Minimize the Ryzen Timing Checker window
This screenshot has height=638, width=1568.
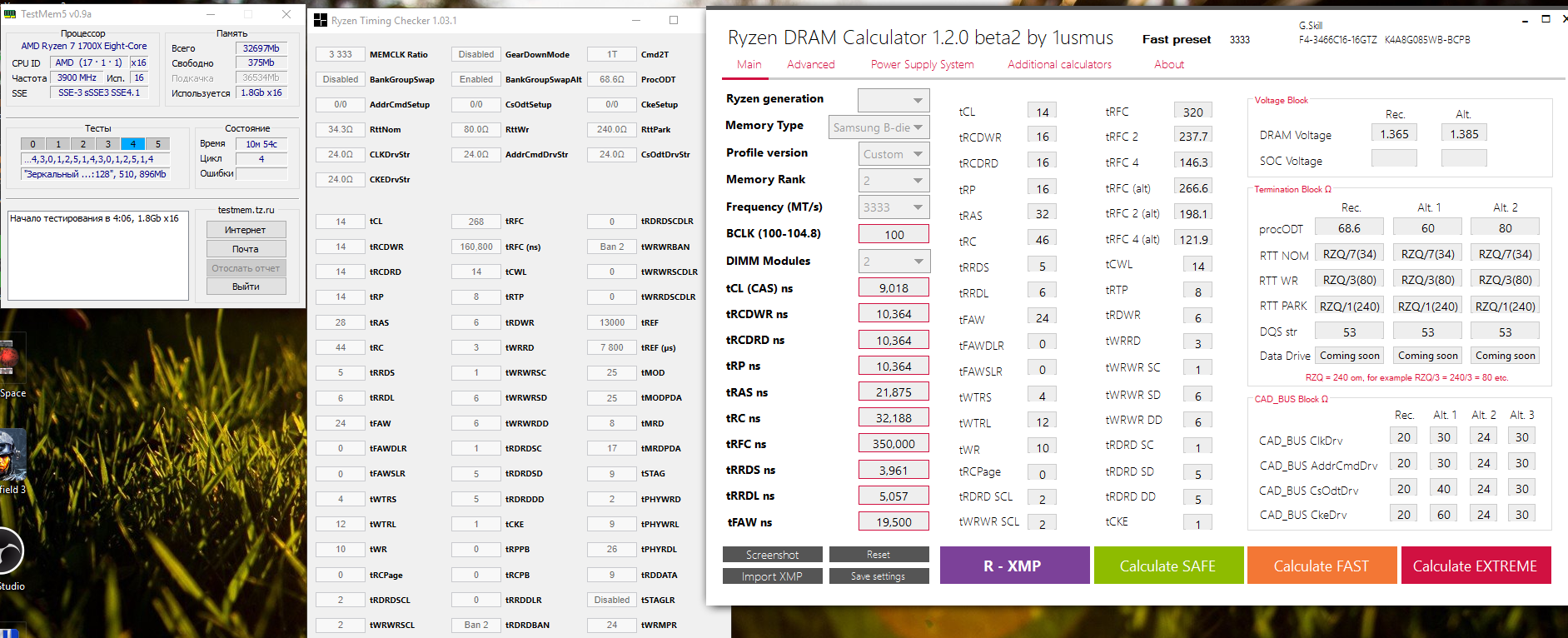click(637, 21)
